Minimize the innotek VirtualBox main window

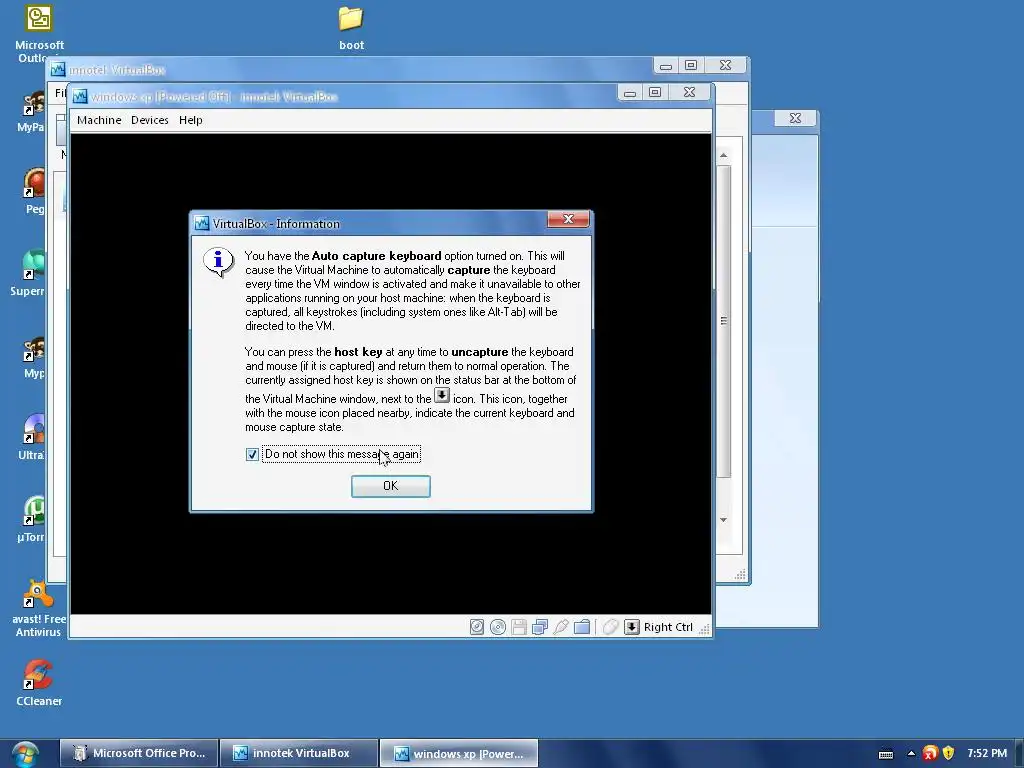(x=665, y=65)
